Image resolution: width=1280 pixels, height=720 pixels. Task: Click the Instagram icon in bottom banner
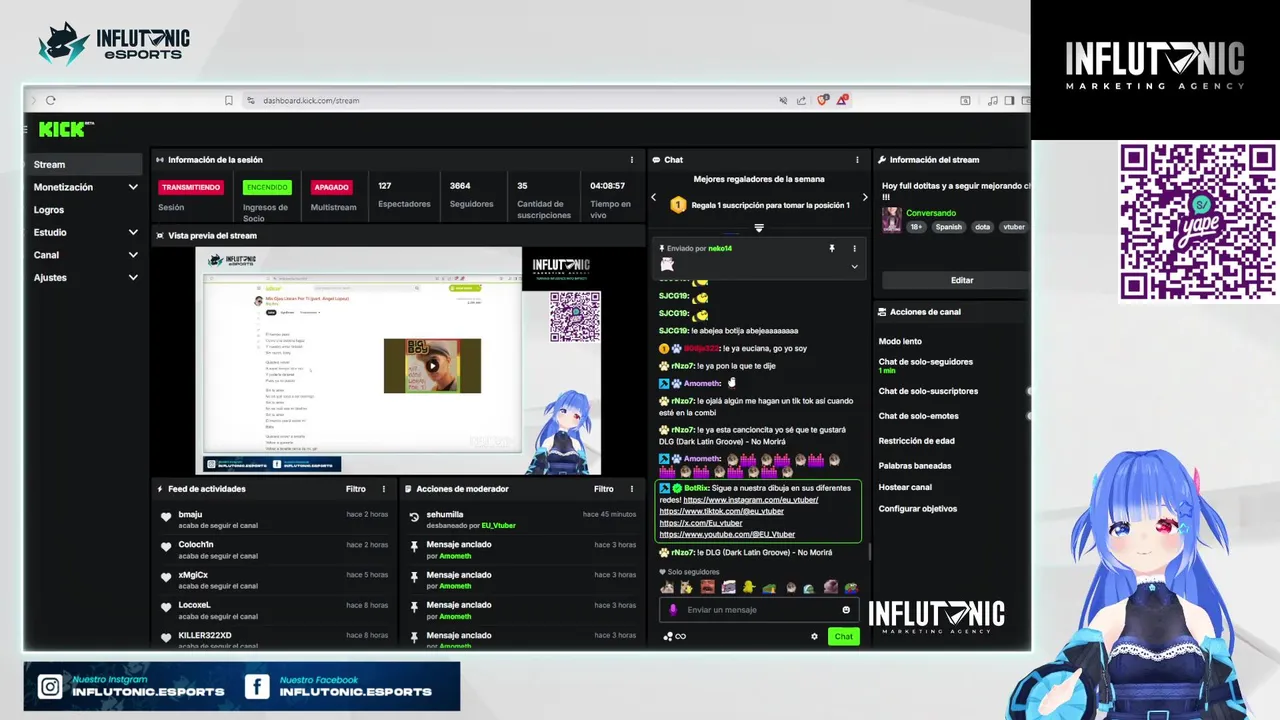point(50,687)
